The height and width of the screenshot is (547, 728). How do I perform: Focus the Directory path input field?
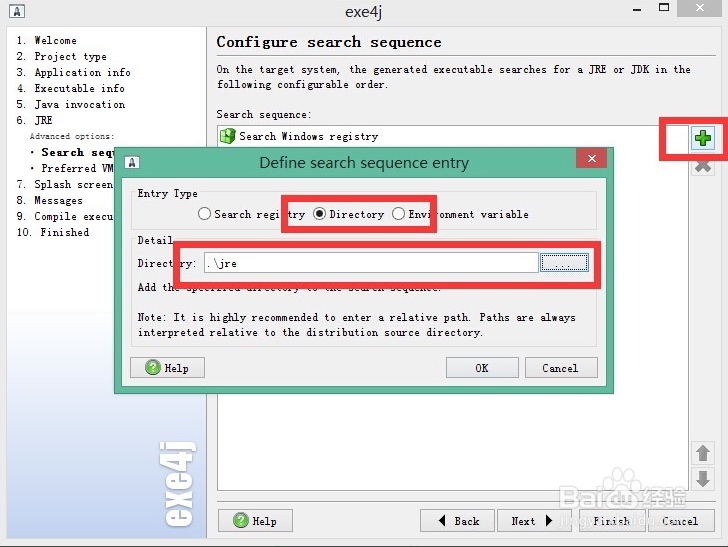point(371,263)
